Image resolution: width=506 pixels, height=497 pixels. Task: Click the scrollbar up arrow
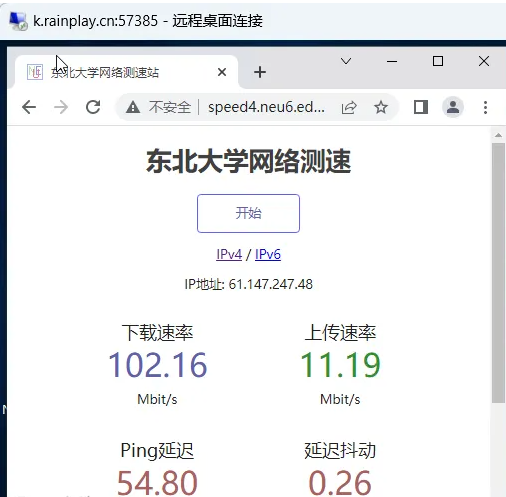click(498, 135)
